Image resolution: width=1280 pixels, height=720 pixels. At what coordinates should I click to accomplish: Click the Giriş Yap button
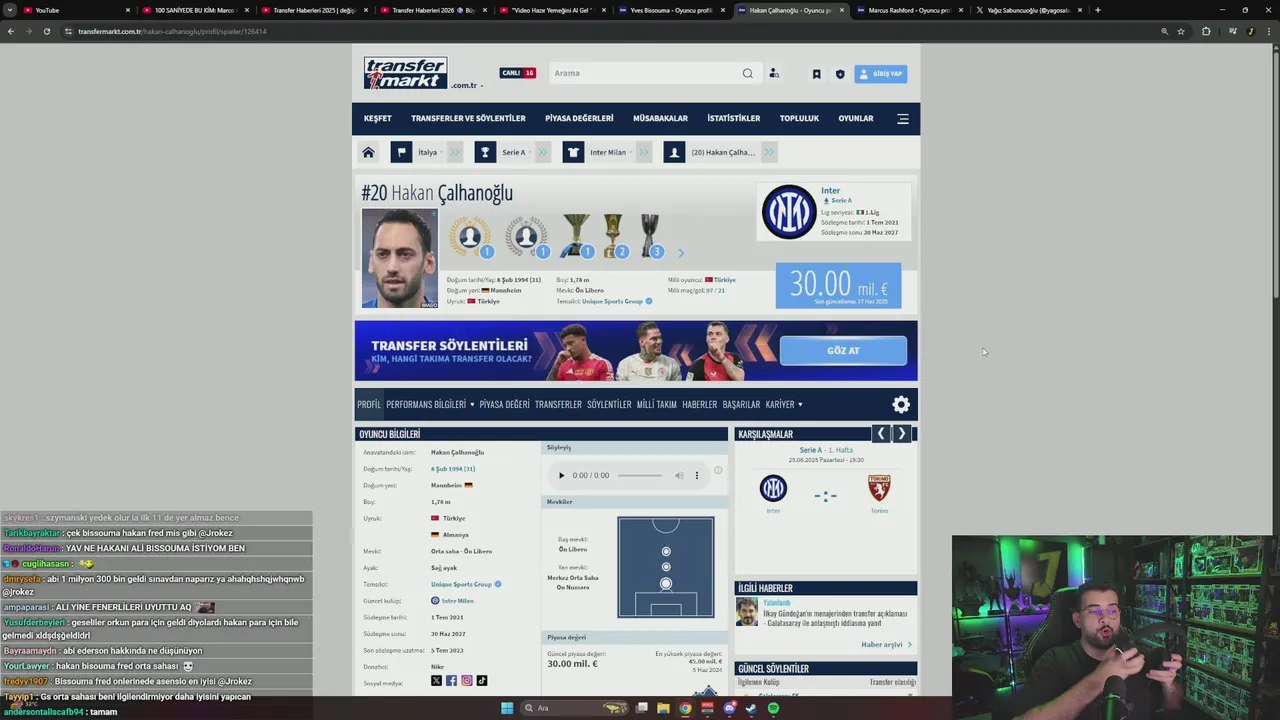881,74
